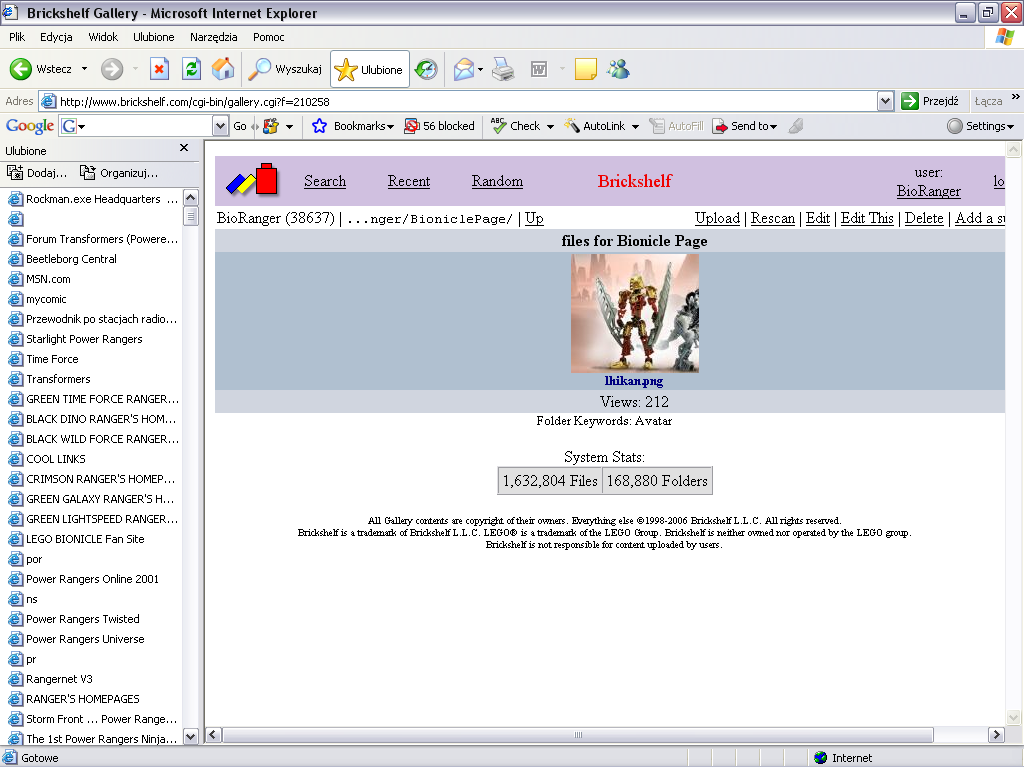Click the Organizuj favorites icon
The image size is (1024, 768).
[88, 172]
